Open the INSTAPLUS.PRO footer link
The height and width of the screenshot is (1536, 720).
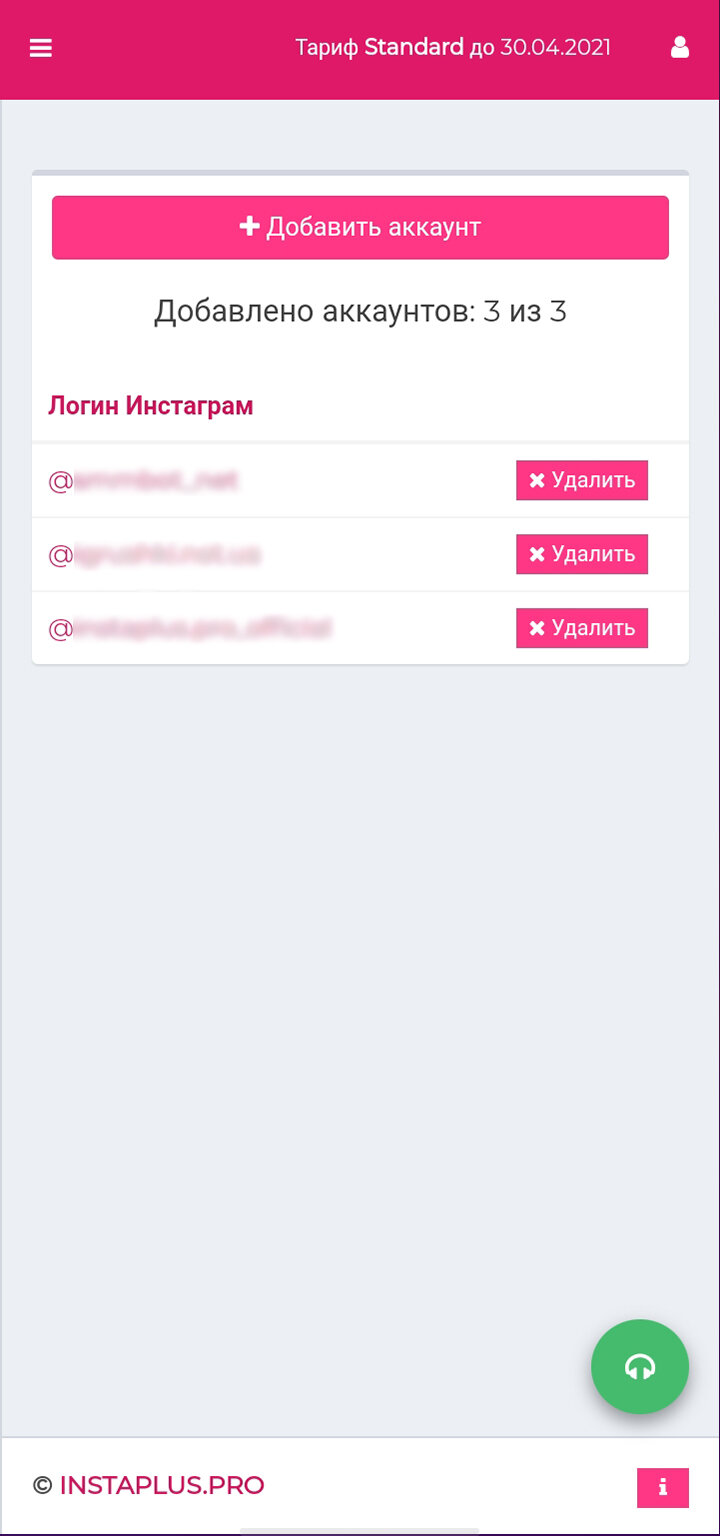click(162, 1485)
